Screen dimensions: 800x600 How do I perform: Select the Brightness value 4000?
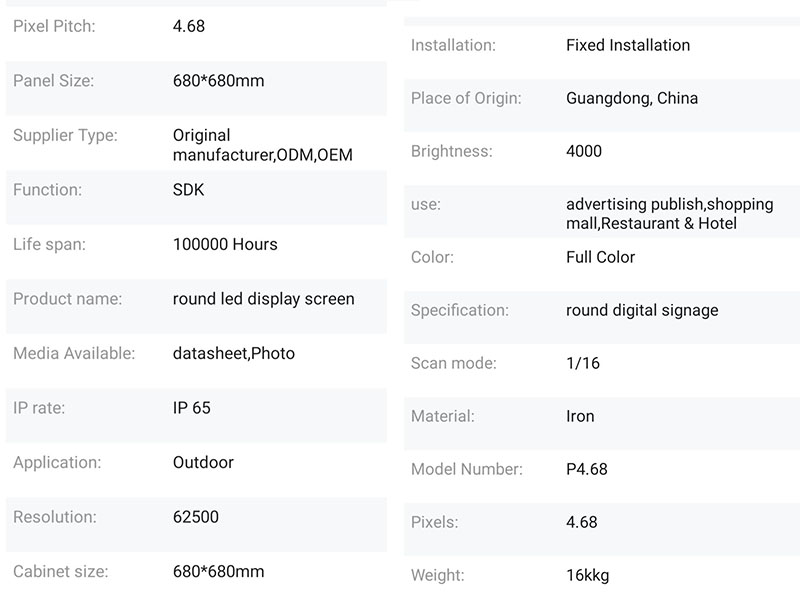click(584, 151)
